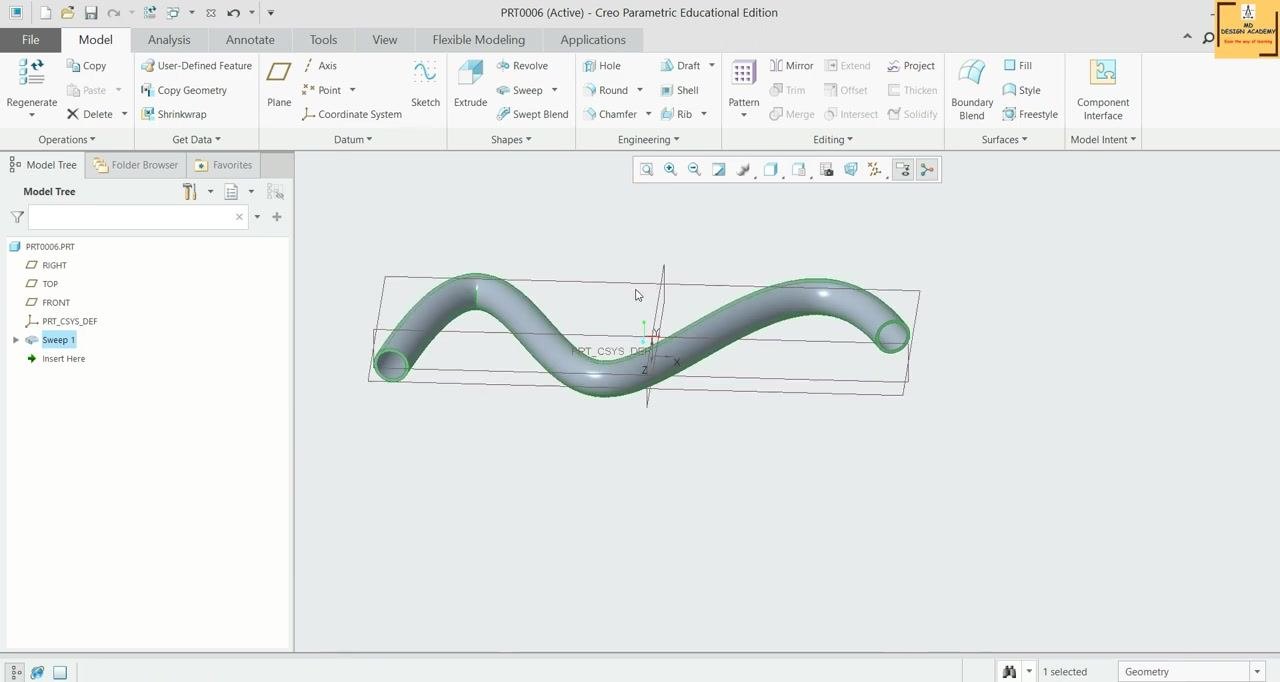Create a datum Plane

point(279,83)
